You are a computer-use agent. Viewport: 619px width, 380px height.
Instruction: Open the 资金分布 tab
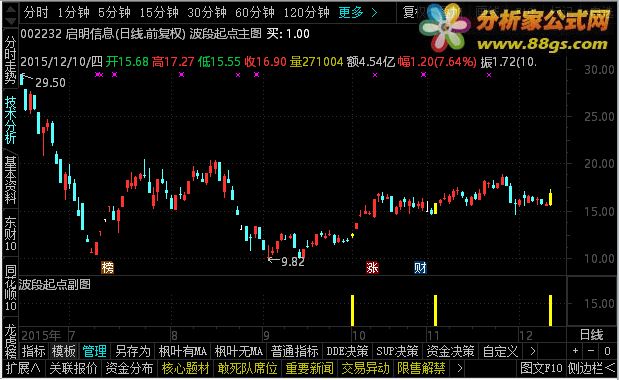pyautogui.click(x=129, y=368)
